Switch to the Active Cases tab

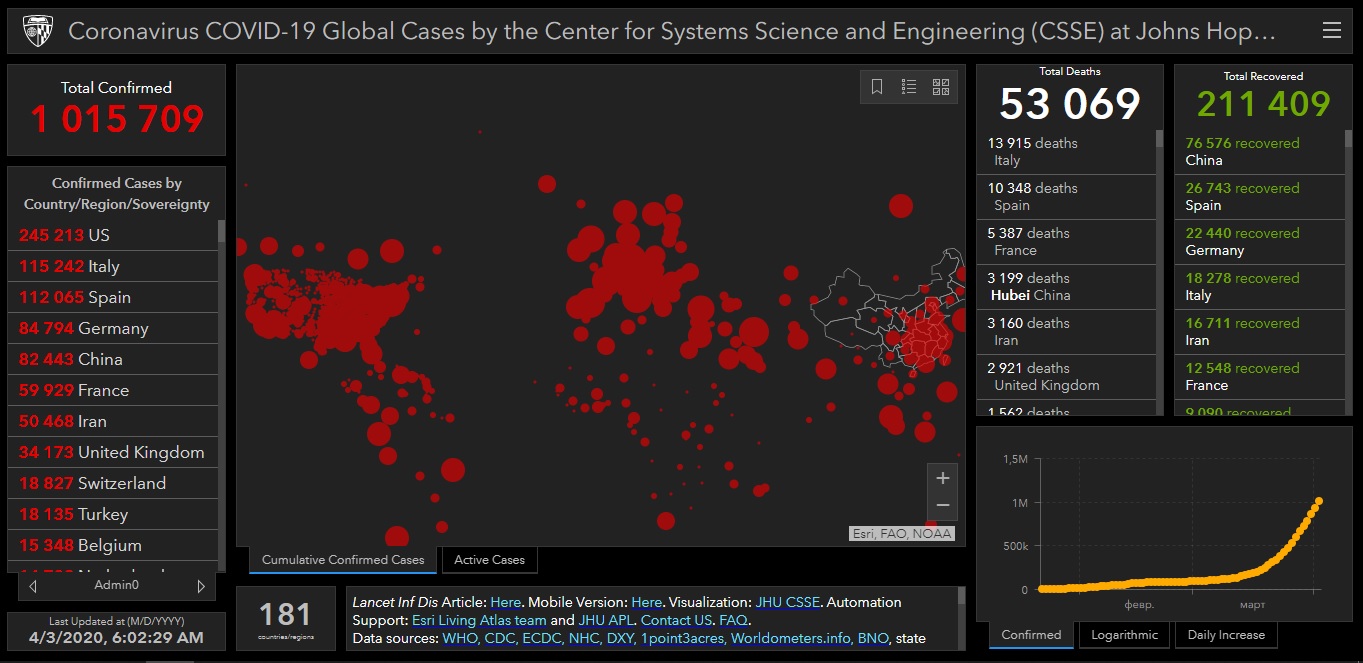(489, 560)
